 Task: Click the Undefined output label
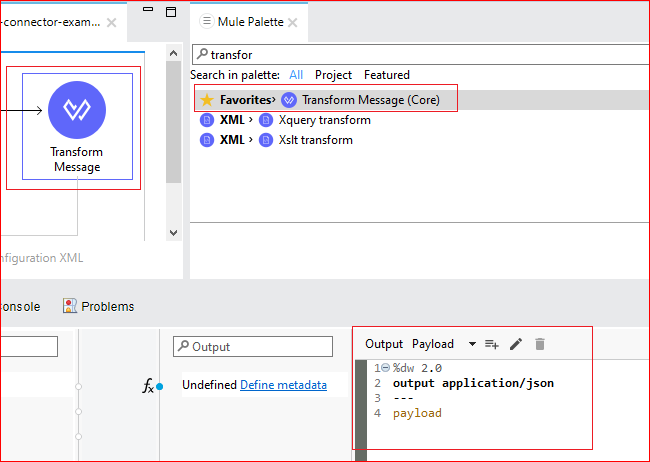[209, 385]
